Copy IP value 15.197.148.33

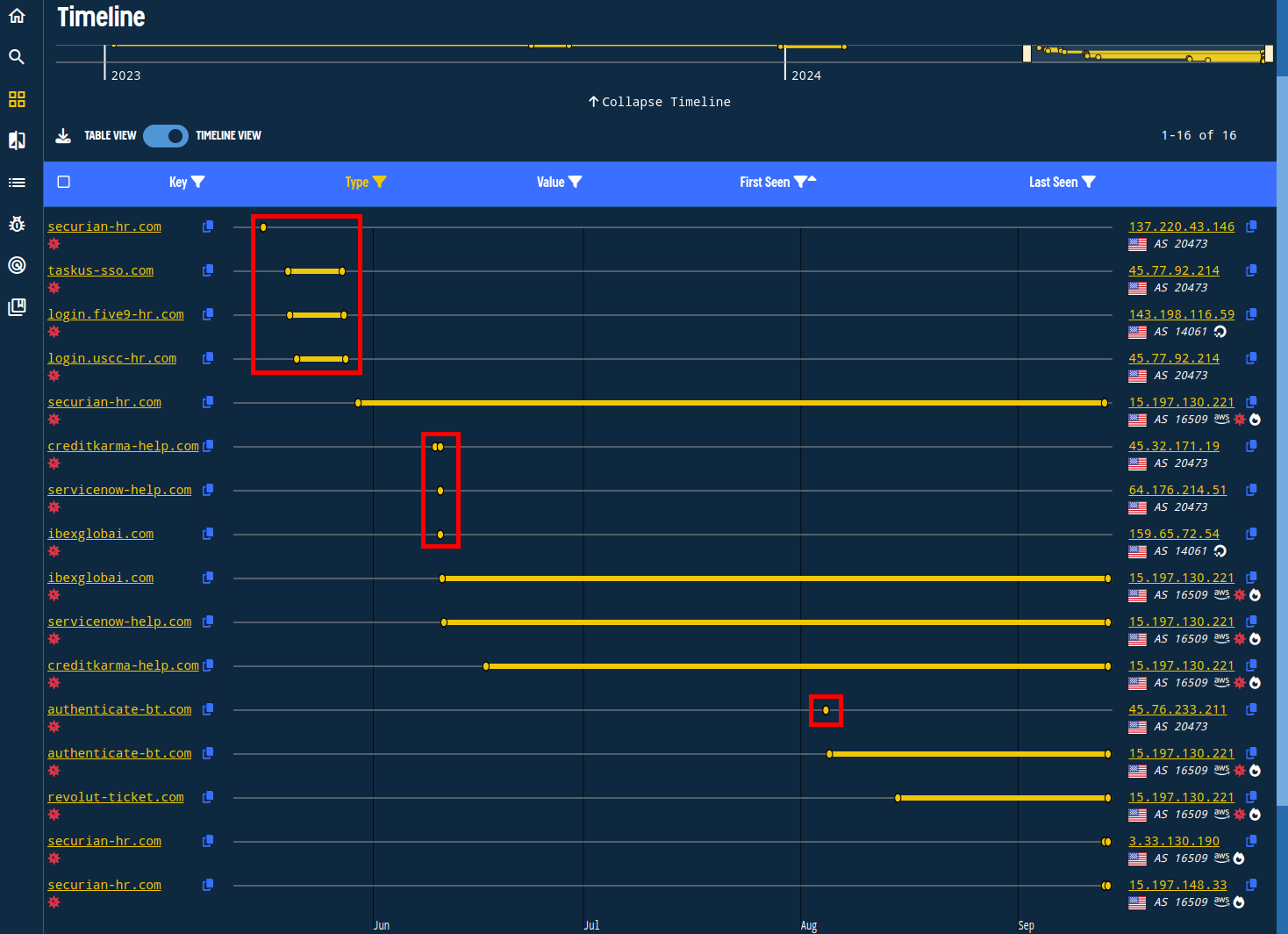click(1251, 885)
